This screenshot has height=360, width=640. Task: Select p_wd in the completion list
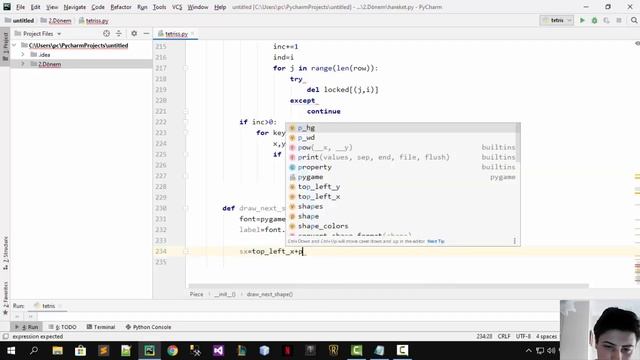click(x=402, y=138)
